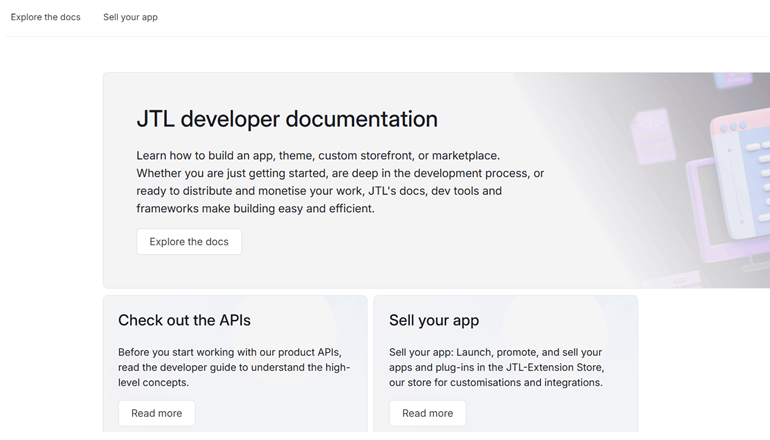770x440 pixels.
Task: Select the 'JTL developer documentation' heading
Action: tap(287, 119)
